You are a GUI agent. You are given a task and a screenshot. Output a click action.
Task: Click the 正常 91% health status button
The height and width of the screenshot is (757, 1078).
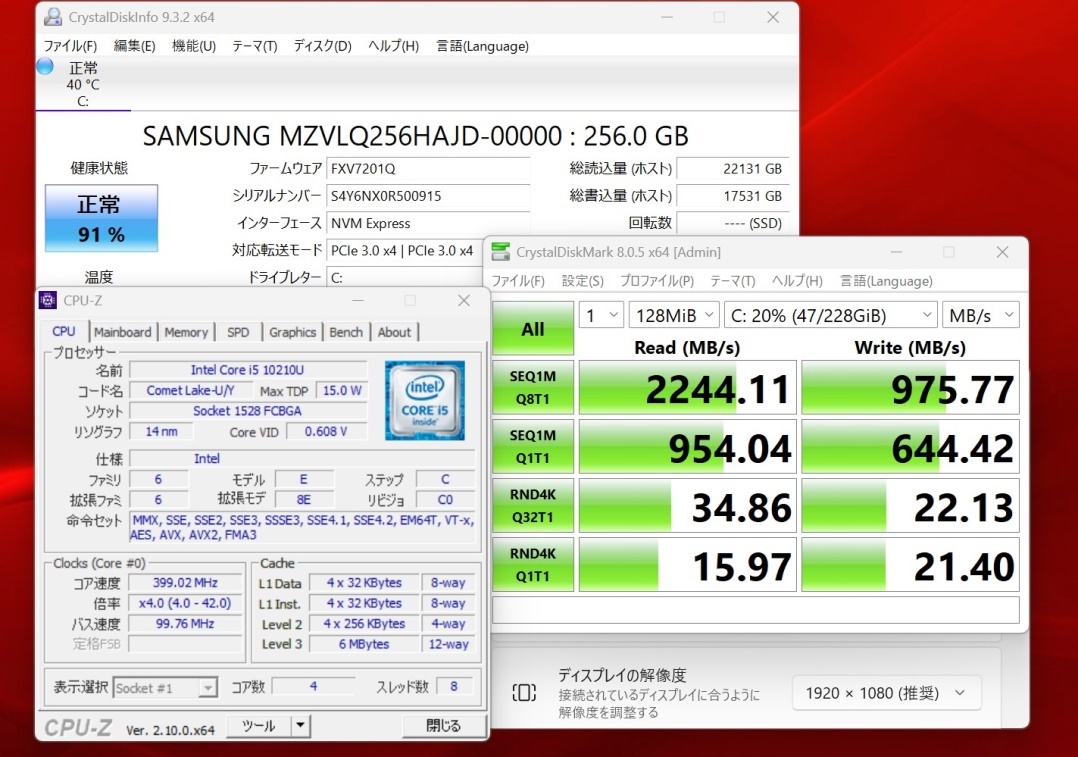click(101, 218)
